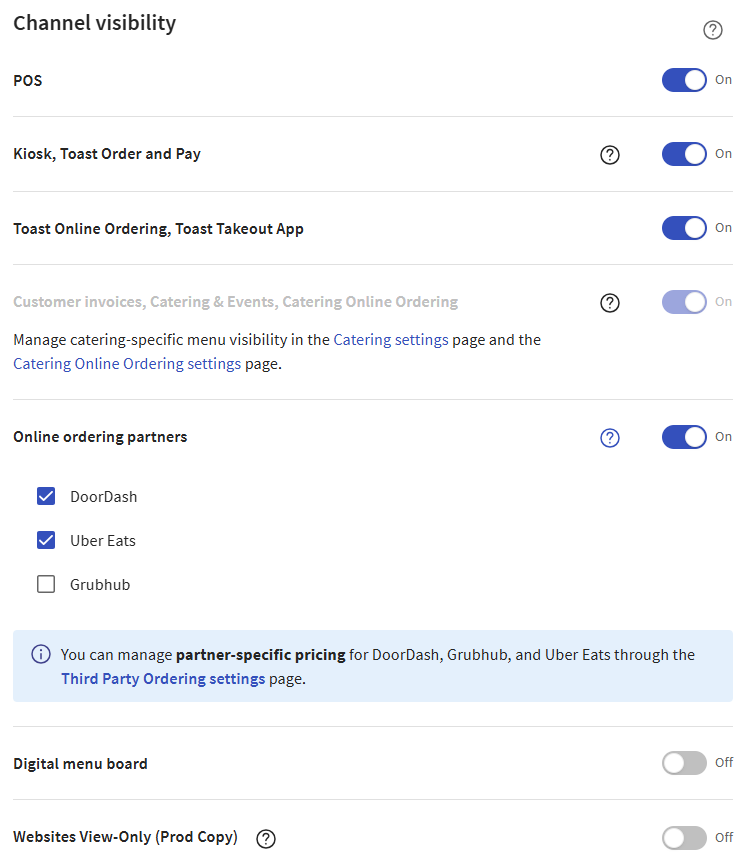This screenshot has height=864, width=751.
Task: Click the Websites View-Only (Prod Copy) label
Action: (x=126, y=837)
